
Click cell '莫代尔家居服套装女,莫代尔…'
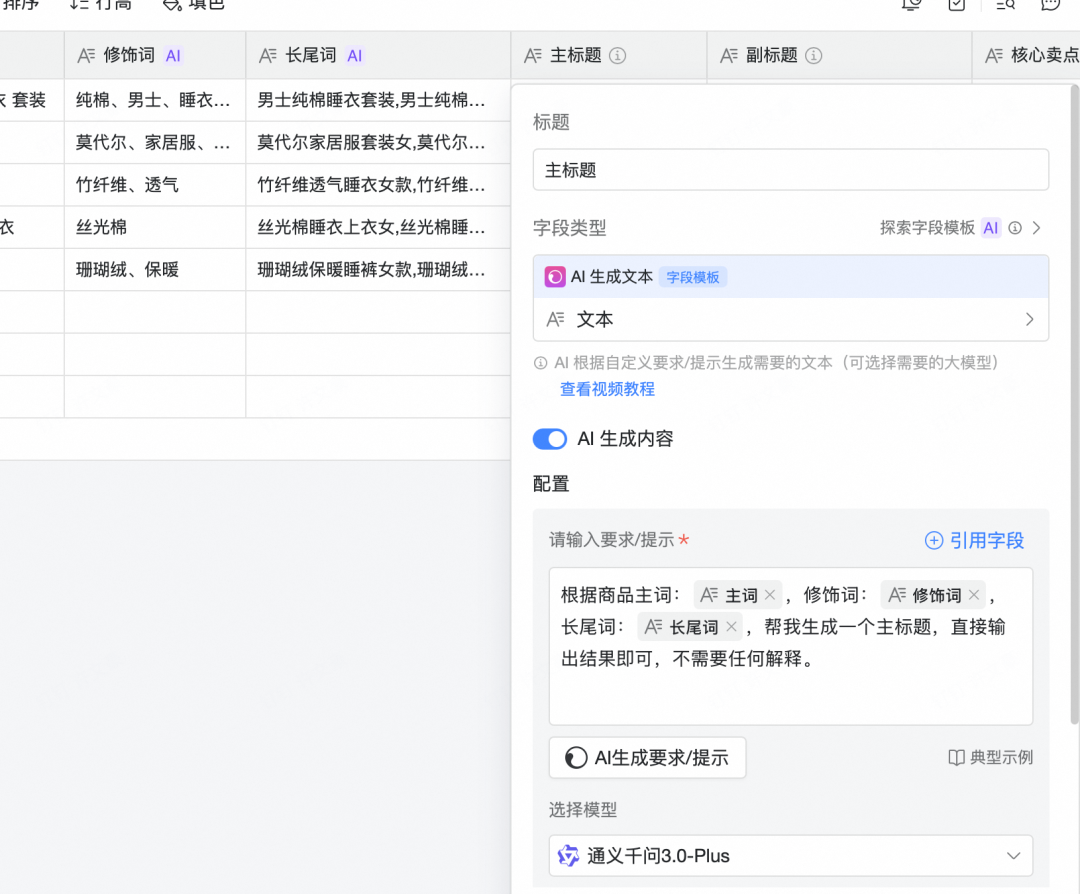pos(378,143)
